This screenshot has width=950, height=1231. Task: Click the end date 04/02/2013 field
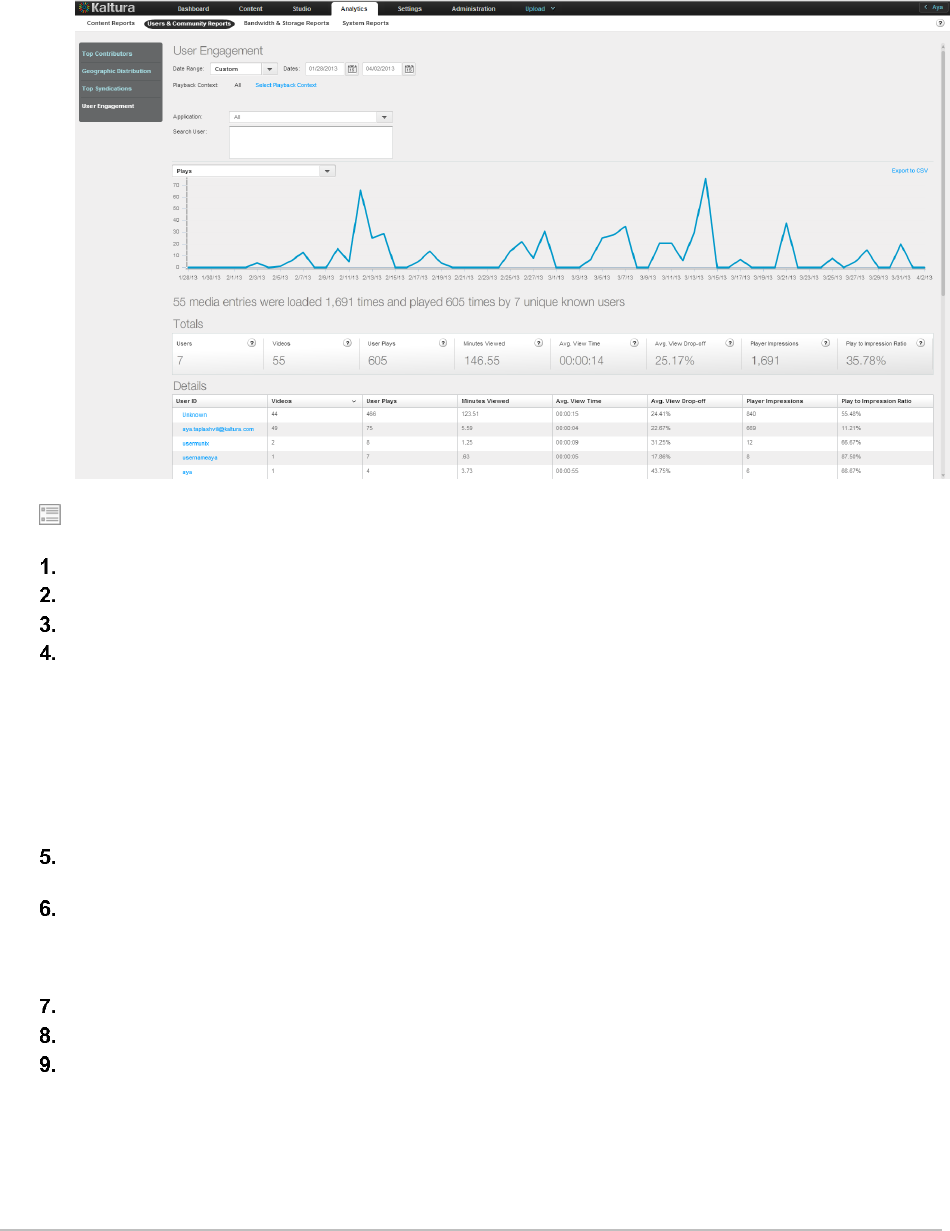(x=382, y=69)
